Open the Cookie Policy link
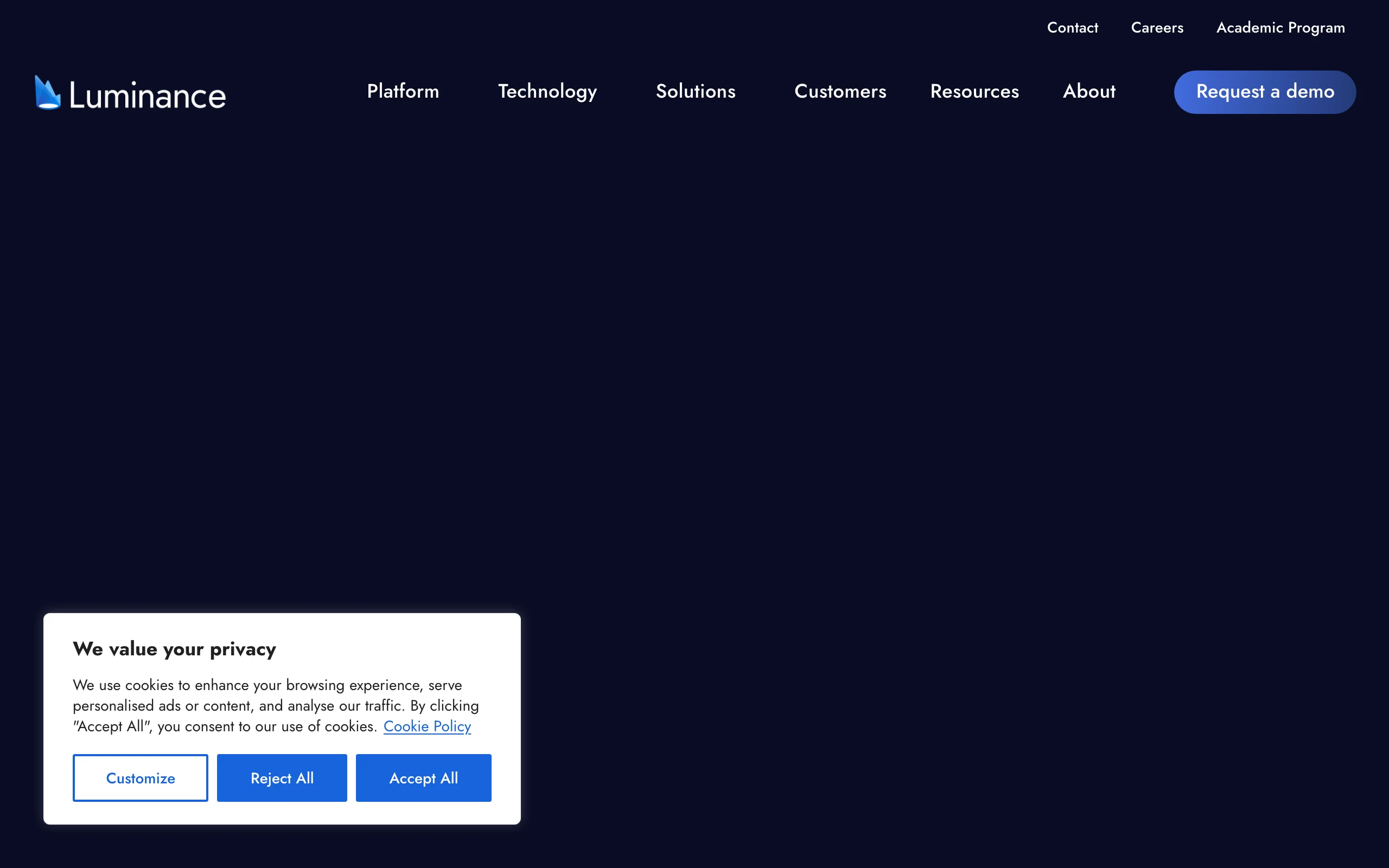1389x868 pixels. (427, 726)
